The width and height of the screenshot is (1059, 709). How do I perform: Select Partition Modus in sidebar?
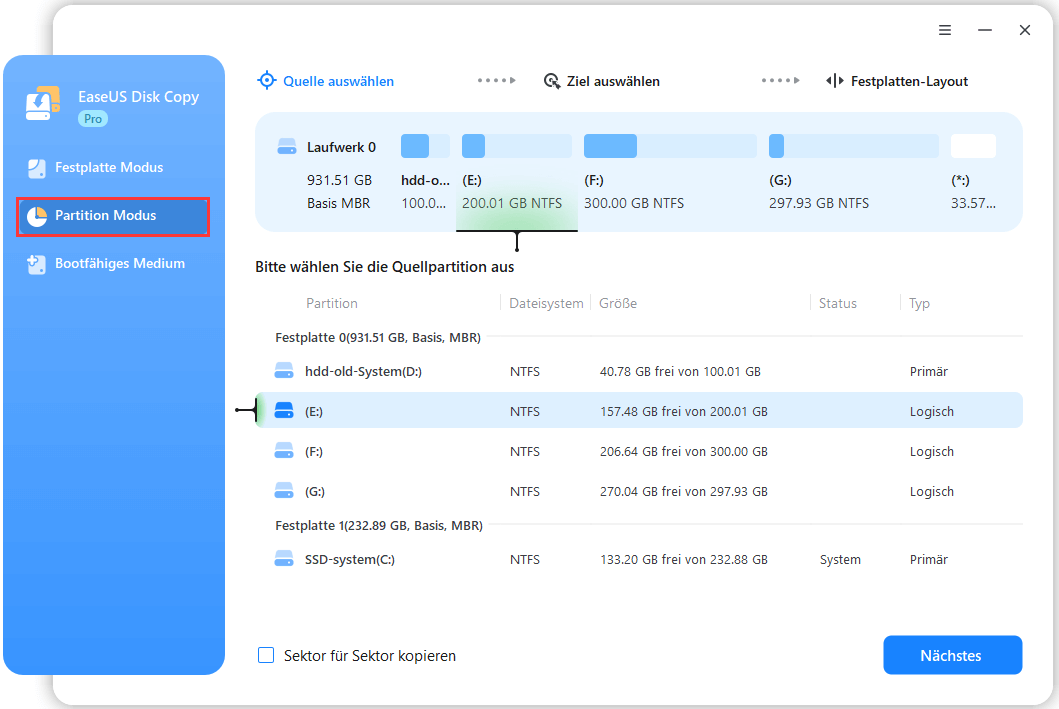click(x=113, y=216)
